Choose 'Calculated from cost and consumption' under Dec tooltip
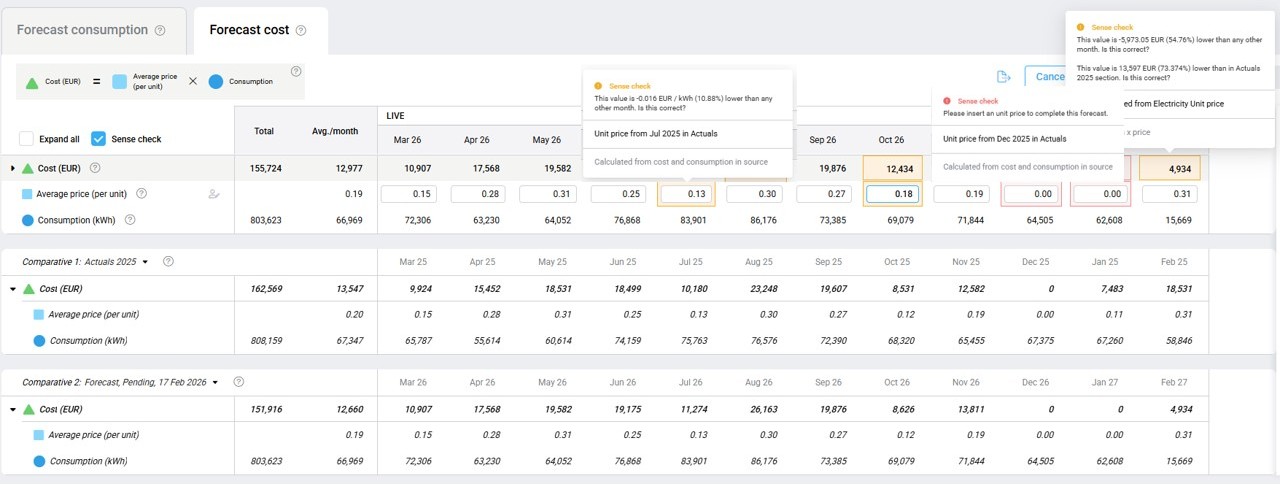Image resolution: width=1280 pixels, height=485 pixels. (1030, 167)
